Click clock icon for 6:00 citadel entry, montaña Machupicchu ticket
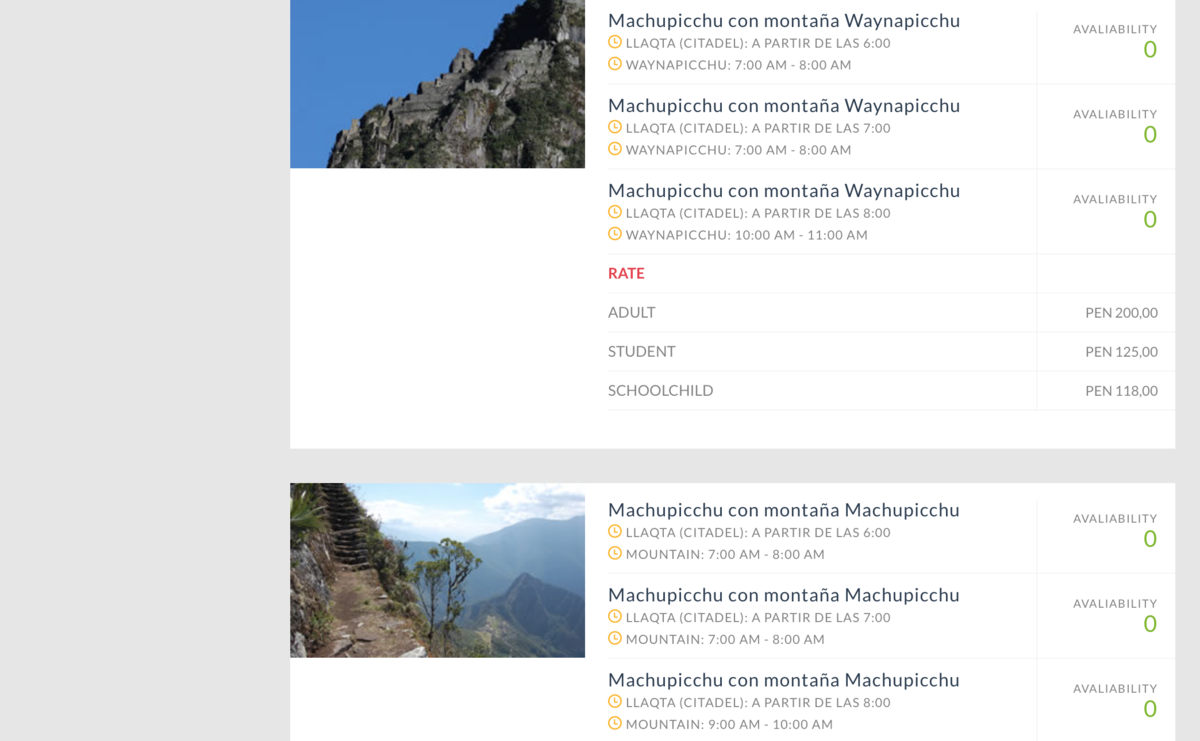This screenshot has height=741, width=1200. pos(615,531)
